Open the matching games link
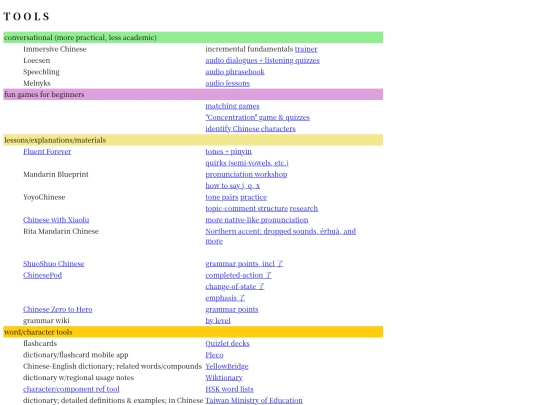The height and width of the screenshot is (405, 540). 232,106
